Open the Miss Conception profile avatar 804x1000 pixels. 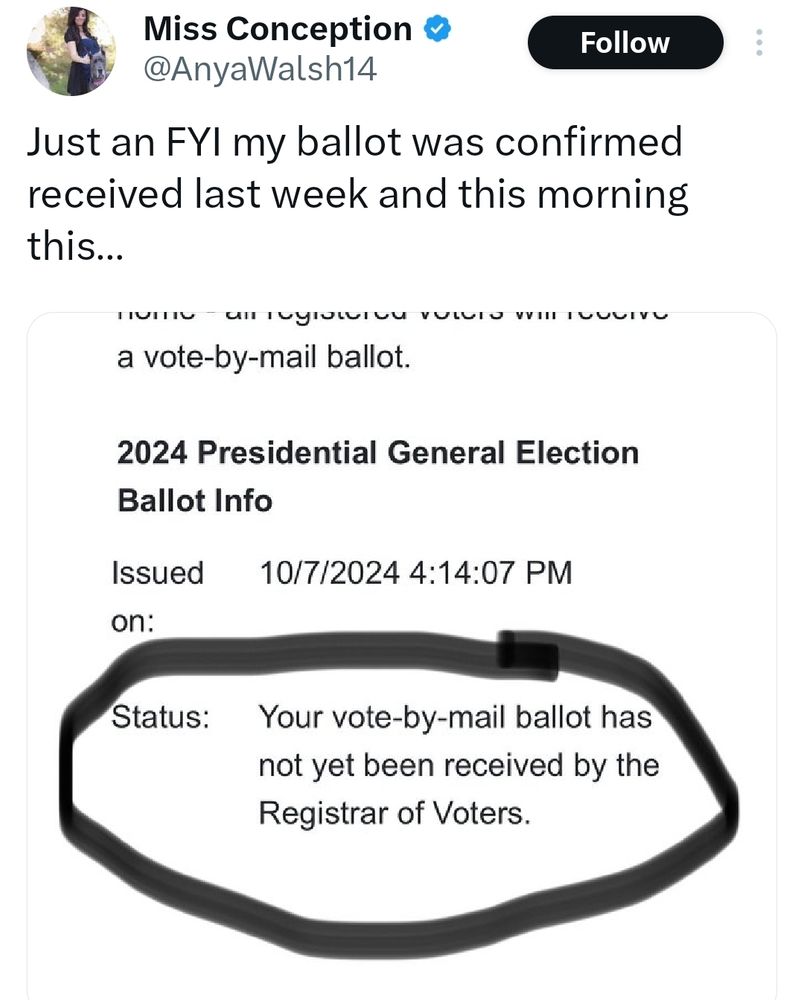(x=70, y=50)
